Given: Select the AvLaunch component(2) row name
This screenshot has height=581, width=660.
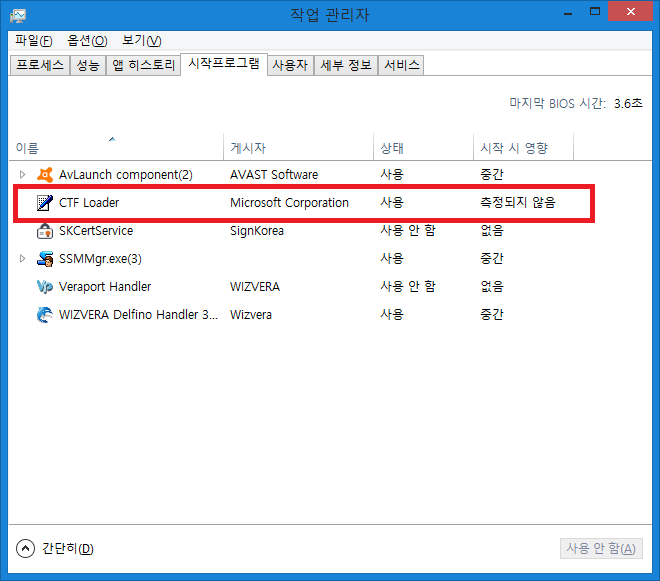Looking at the screenshot, I should [x=126, y=175].
